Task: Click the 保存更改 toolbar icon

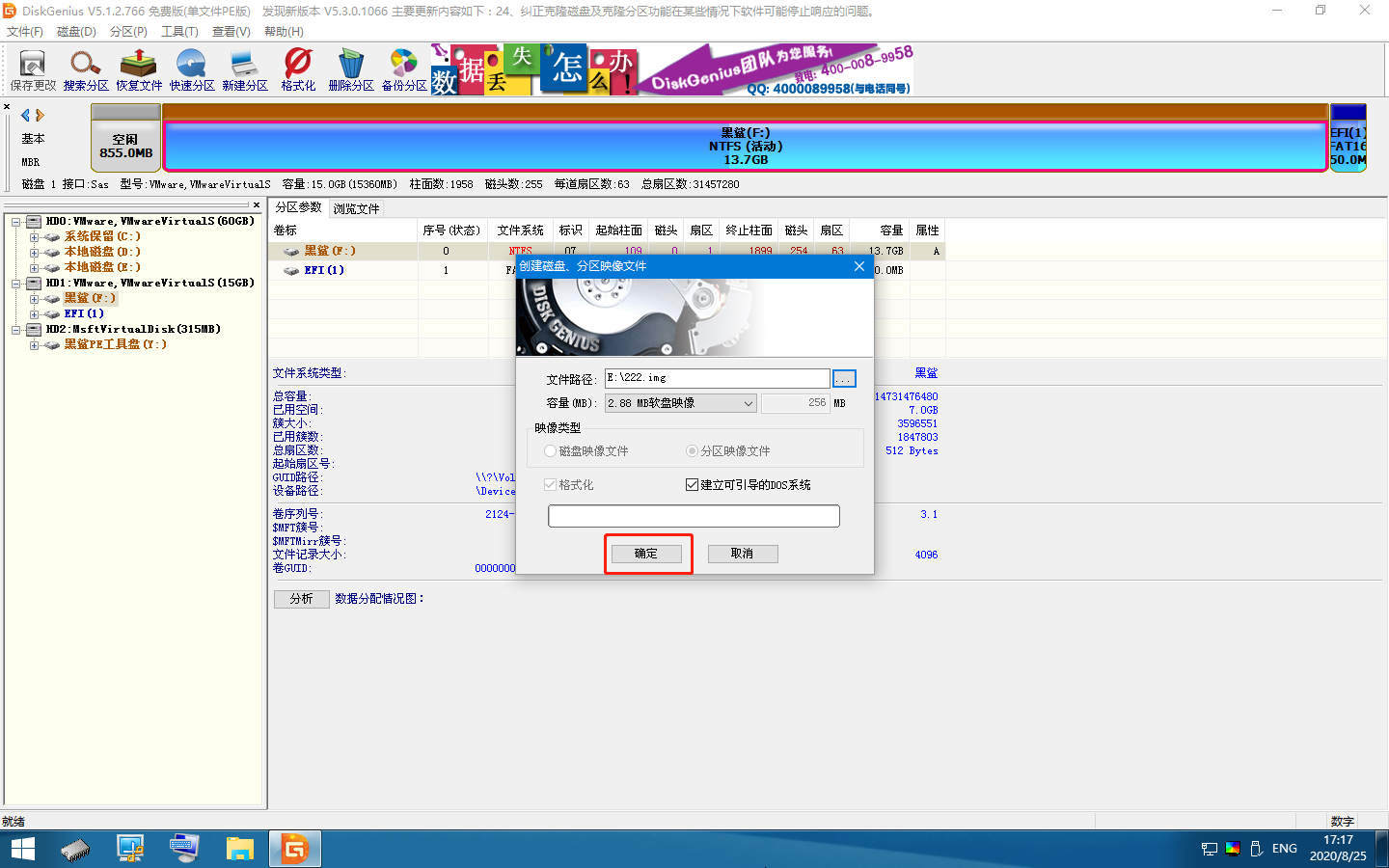Action: pos(33,70)
